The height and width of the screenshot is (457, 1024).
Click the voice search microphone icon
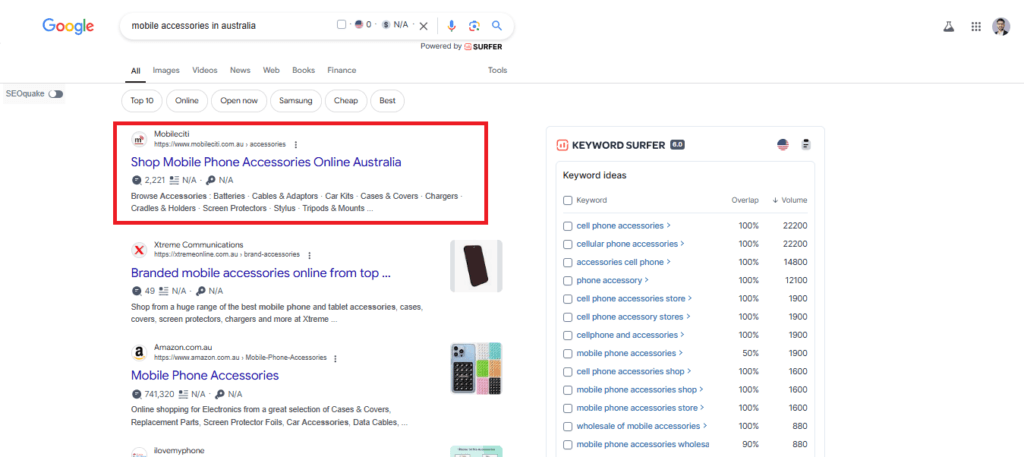click(451, 26)
